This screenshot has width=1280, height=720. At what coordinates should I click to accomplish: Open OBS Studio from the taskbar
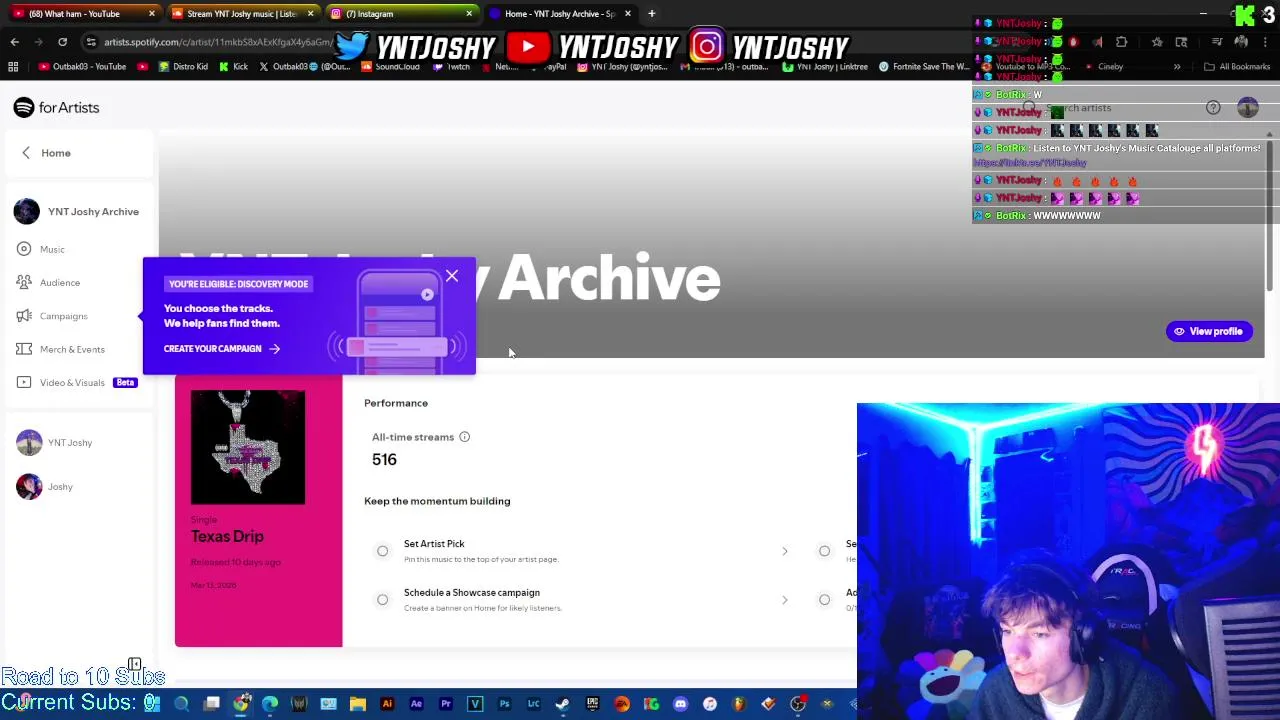[797, 704]
